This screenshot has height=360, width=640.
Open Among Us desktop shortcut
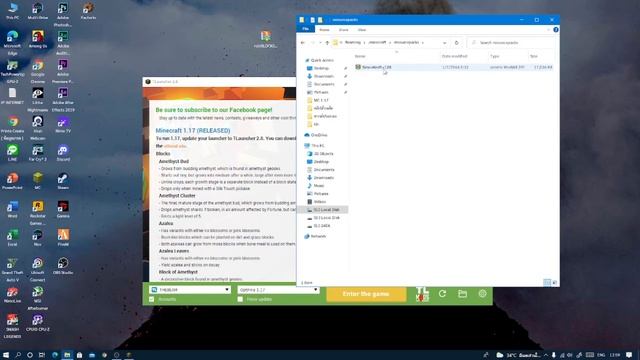[x=38, y=40]
